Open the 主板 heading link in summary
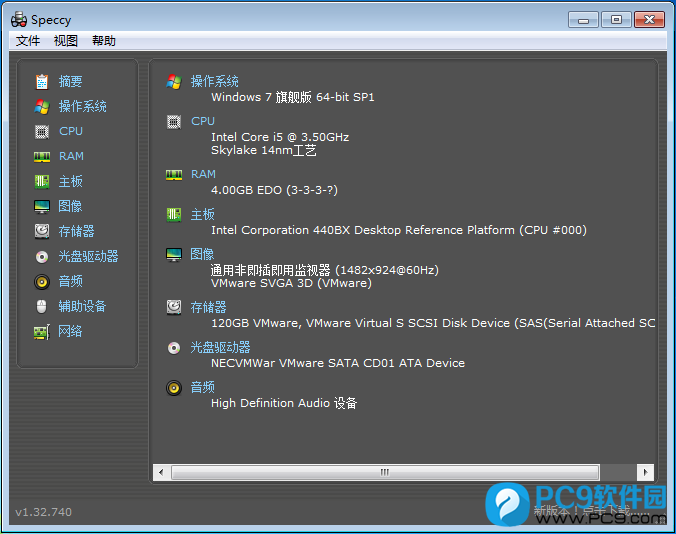This screenshot has width=676, height=534. click(202, 215)
